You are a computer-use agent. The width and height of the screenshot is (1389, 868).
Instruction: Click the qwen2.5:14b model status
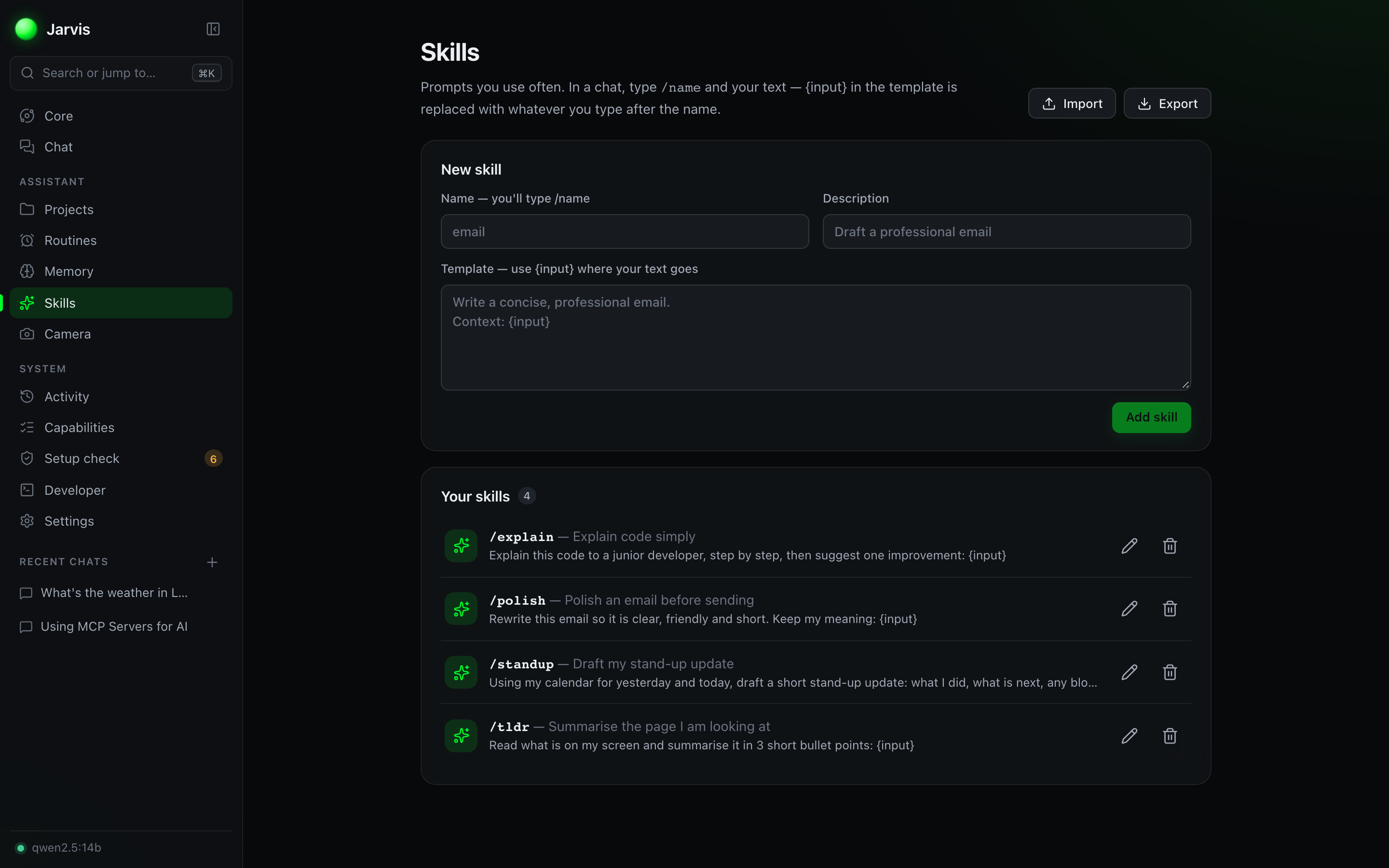(58, 848)
